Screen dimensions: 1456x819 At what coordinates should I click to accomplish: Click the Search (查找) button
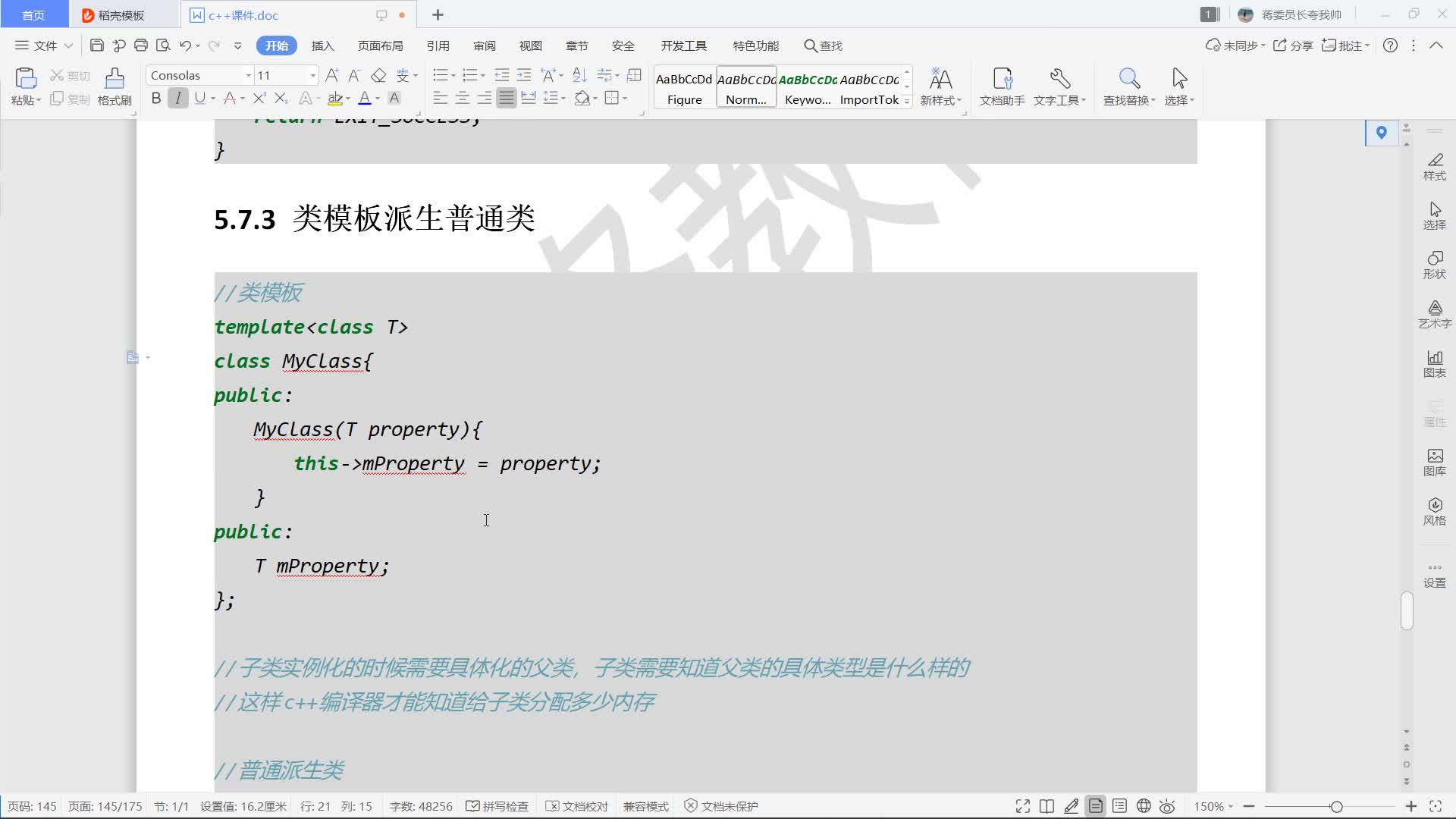[x=823, y=45]
